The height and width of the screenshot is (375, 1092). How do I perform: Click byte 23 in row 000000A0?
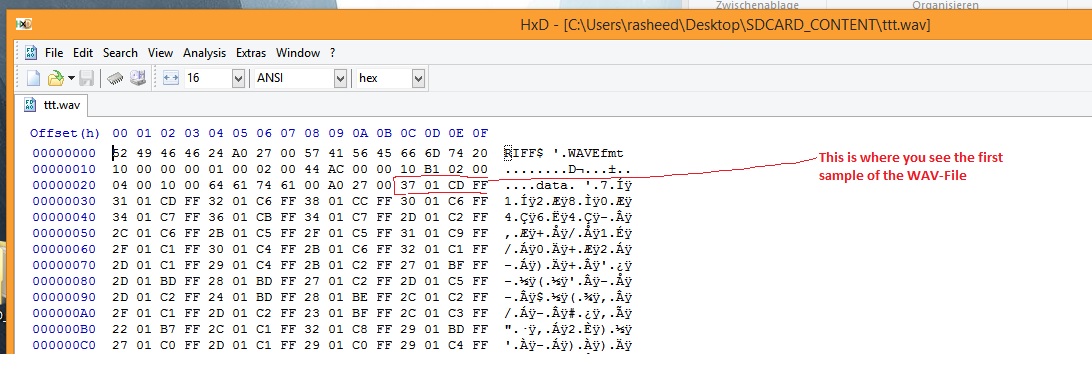[311, 313]
